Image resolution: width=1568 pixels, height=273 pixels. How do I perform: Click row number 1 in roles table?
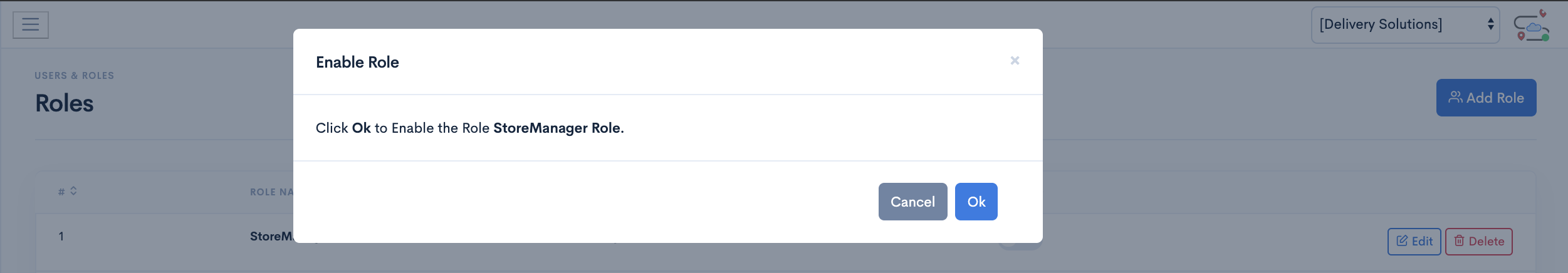point(61,236)
